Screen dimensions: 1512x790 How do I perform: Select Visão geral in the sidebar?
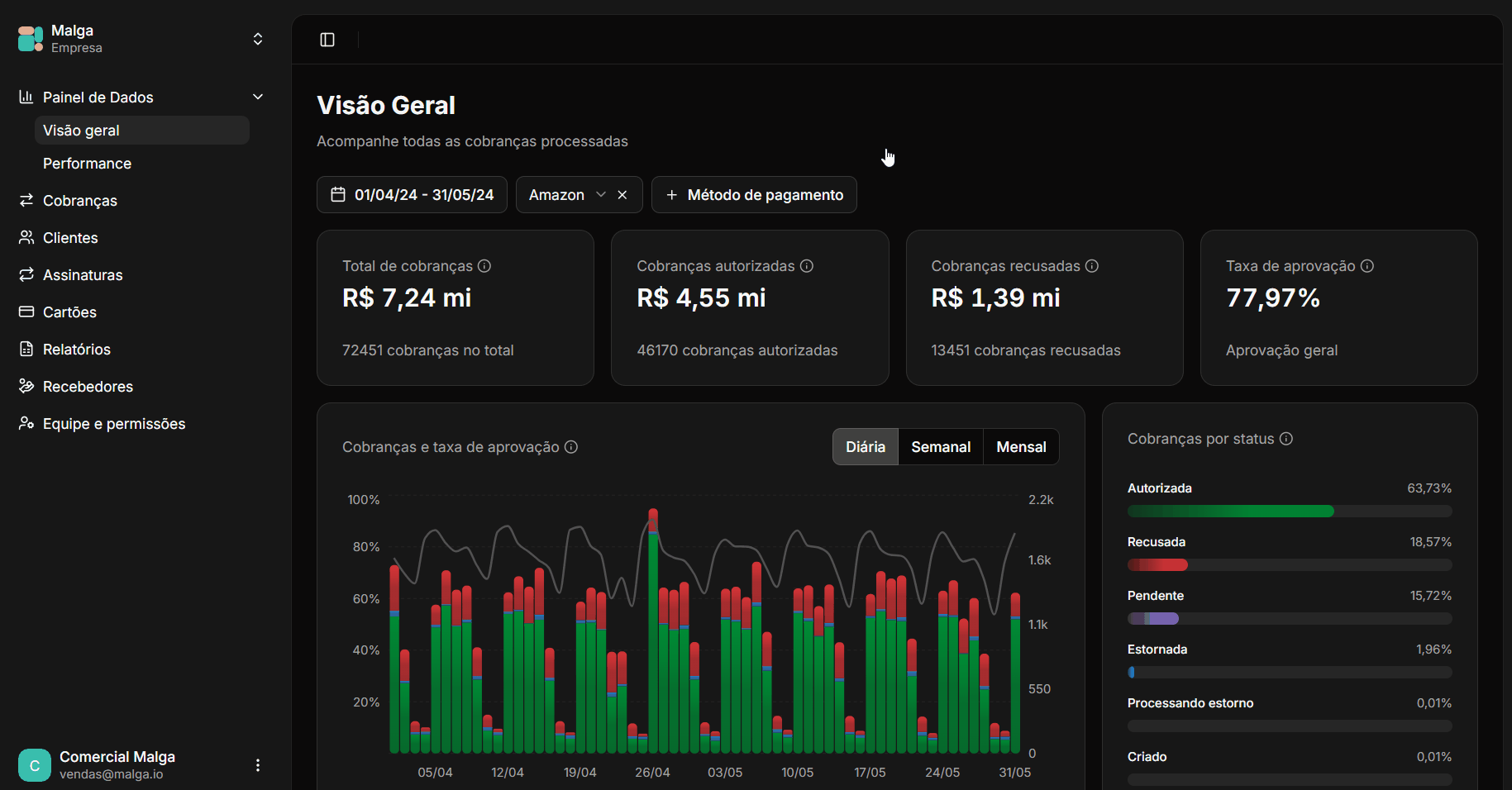[142, 130]
